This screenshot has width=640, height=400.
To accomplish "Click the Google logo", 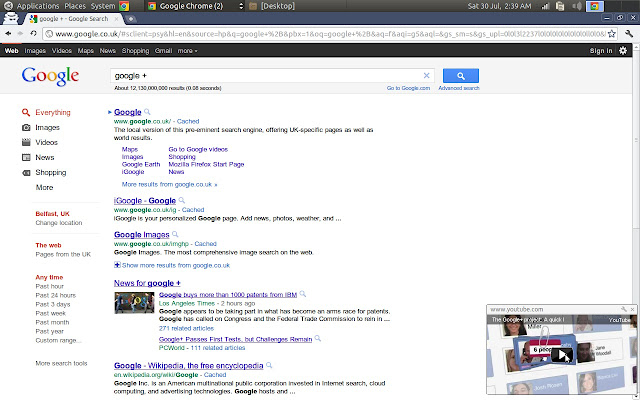I will point(50,76).
